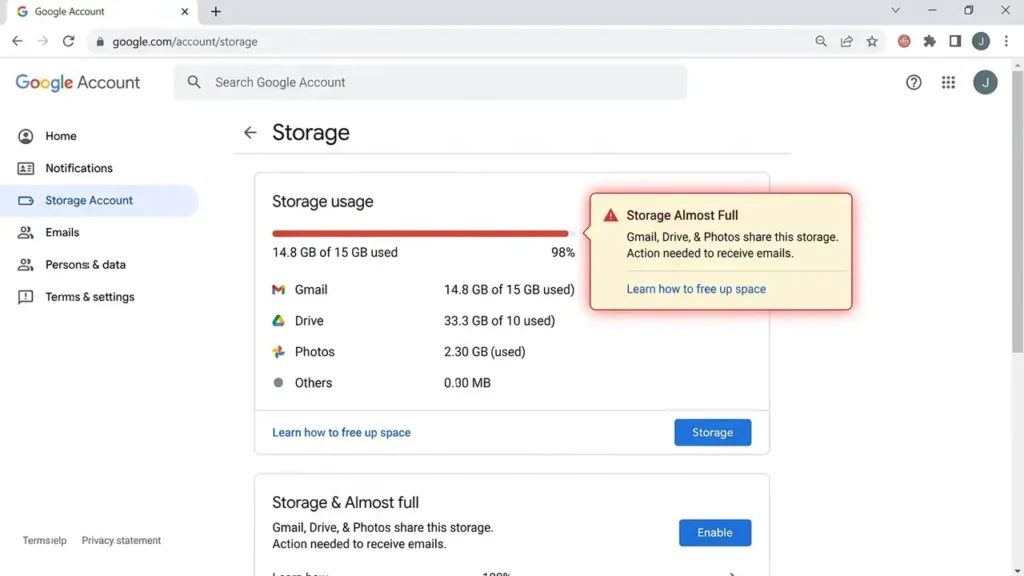Expand the tab search chevron dropdown

click(x=895, y=10)
